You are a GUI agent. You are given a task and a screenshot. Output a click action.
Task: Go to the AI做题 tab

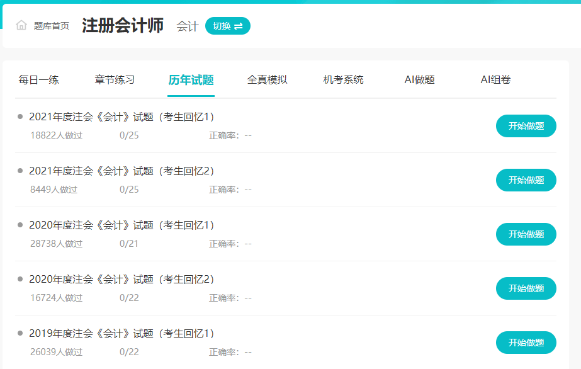419,80
